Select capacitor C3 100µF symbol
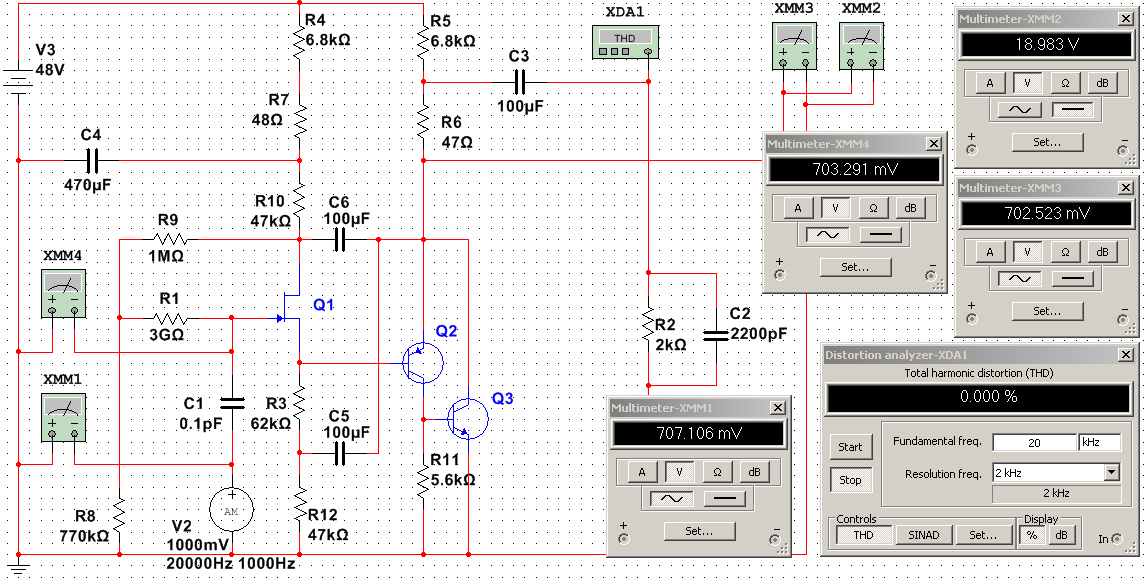 tap(520, 82)
